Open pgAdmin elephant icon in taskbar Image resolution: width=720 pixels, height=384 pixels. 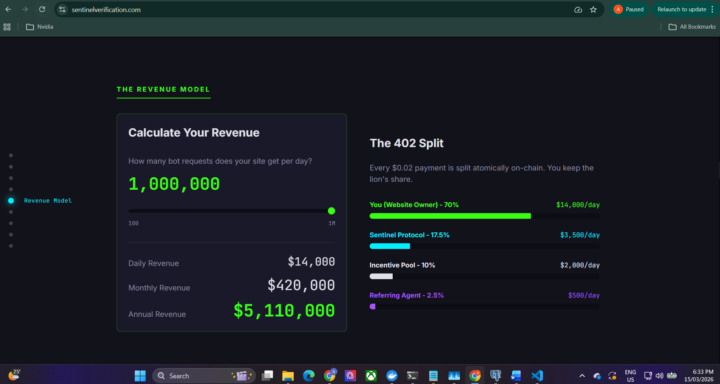coord(495,376)
